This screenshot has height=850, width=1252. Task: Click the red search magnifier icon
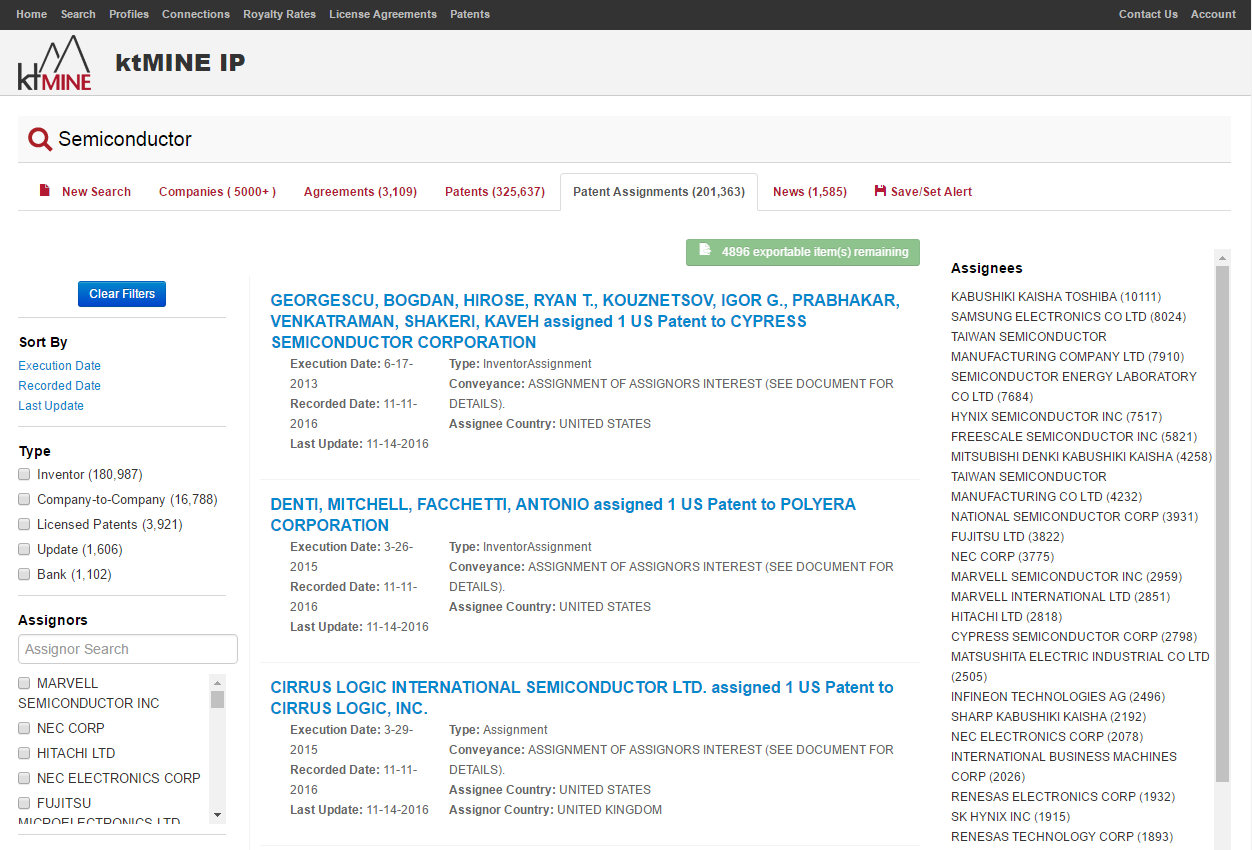pos(40,140)
